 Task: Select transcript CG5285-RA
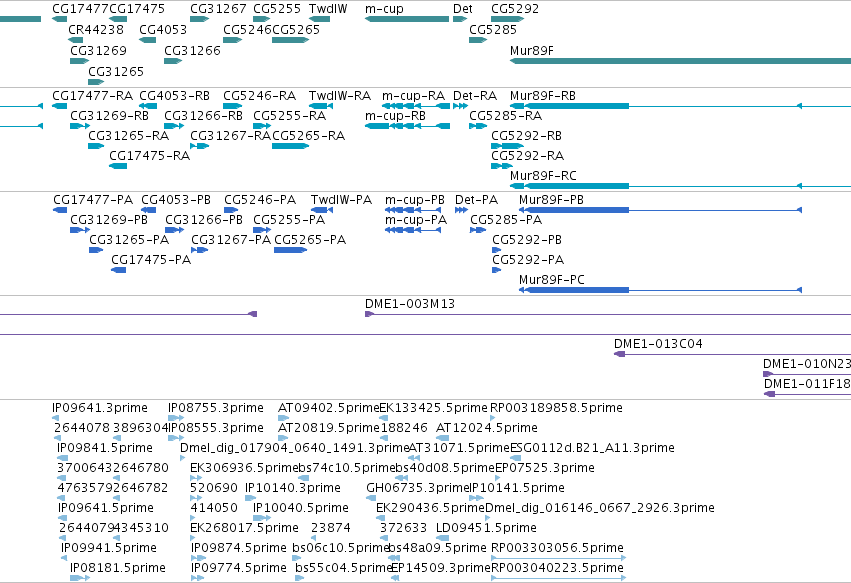pyautogui.click(x=505, y=116)
